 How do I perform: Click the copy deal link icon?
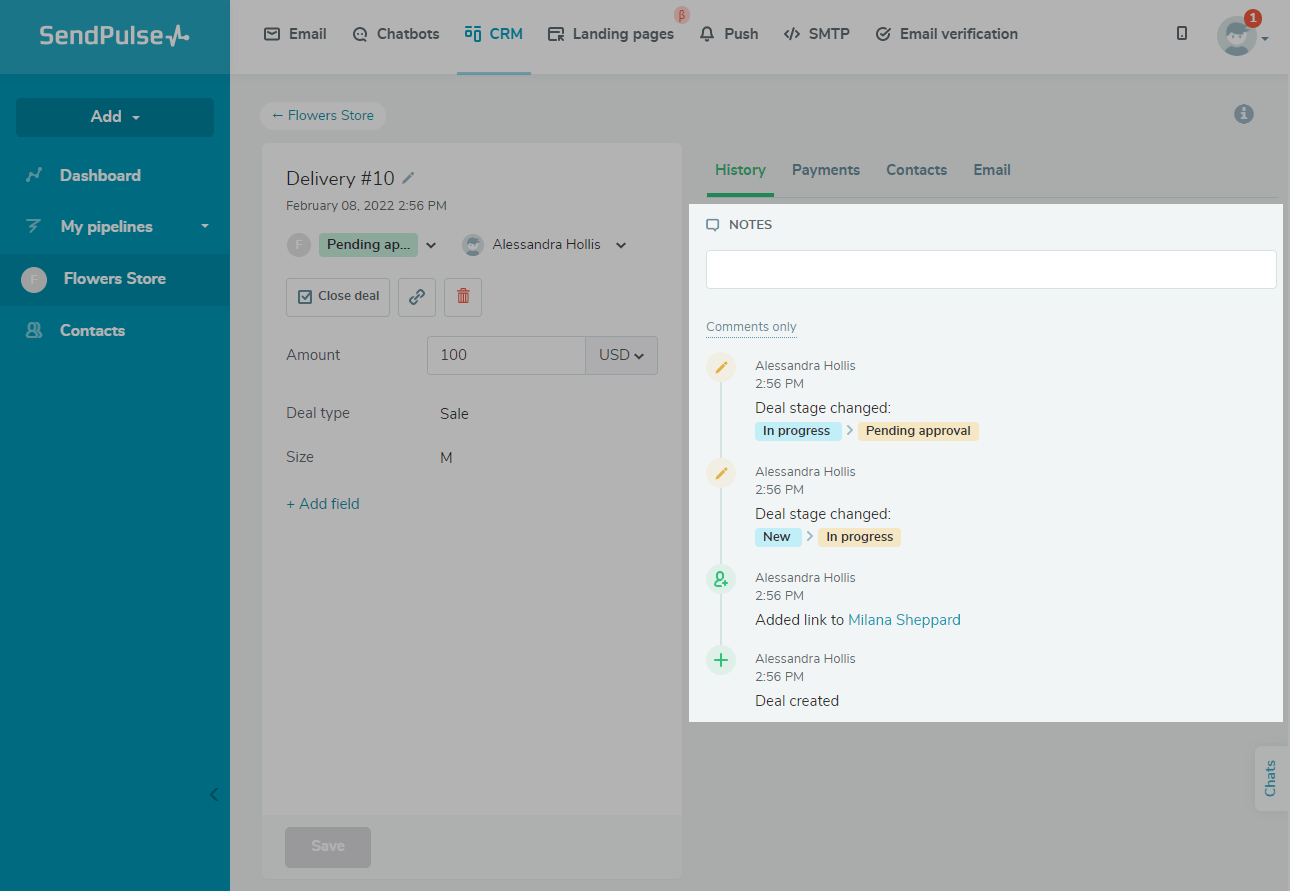[417, 297]
